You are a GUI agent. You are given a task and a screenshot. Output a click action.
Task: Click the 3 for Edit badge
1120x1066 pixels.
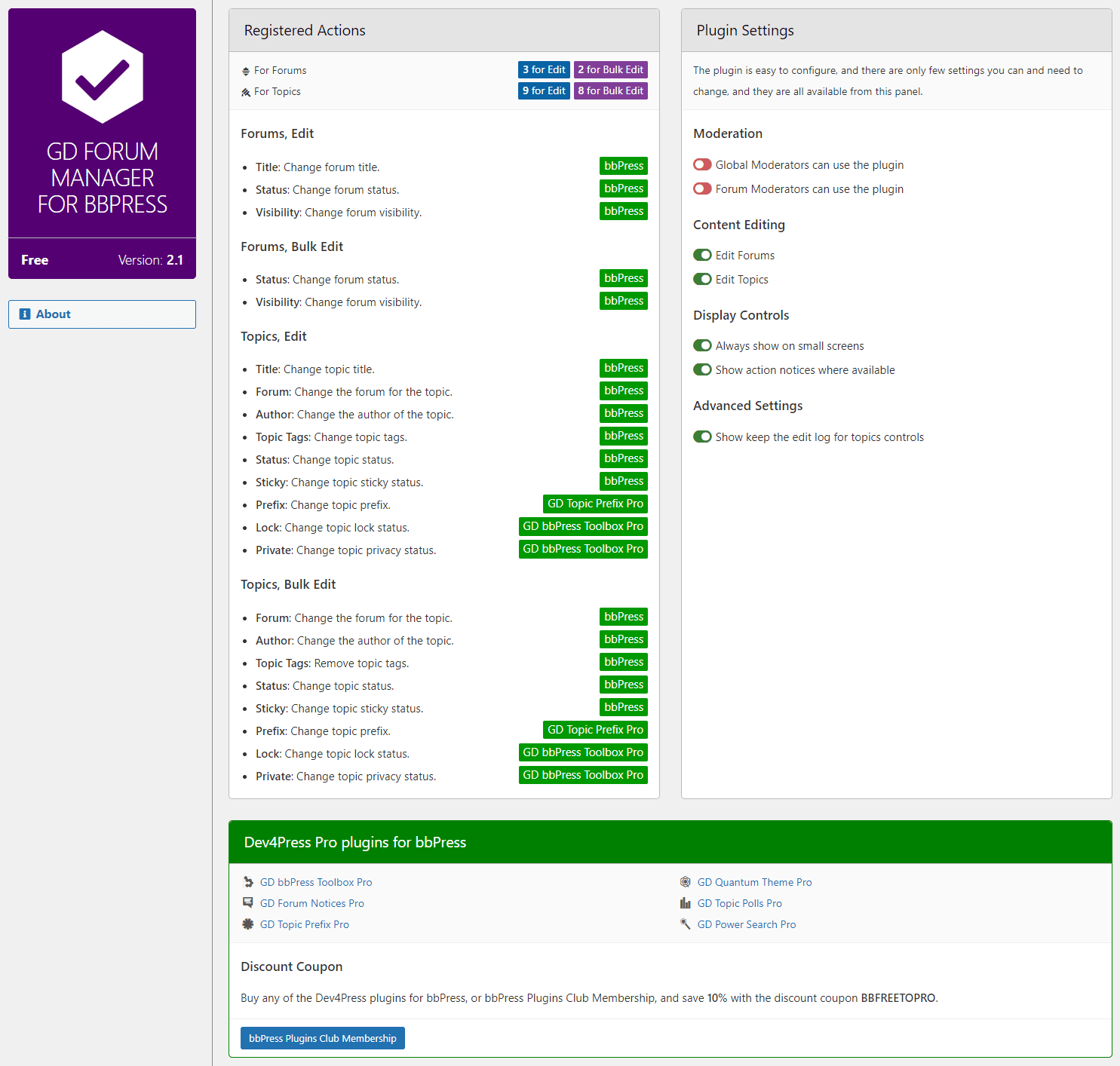(x=544, y=69)
